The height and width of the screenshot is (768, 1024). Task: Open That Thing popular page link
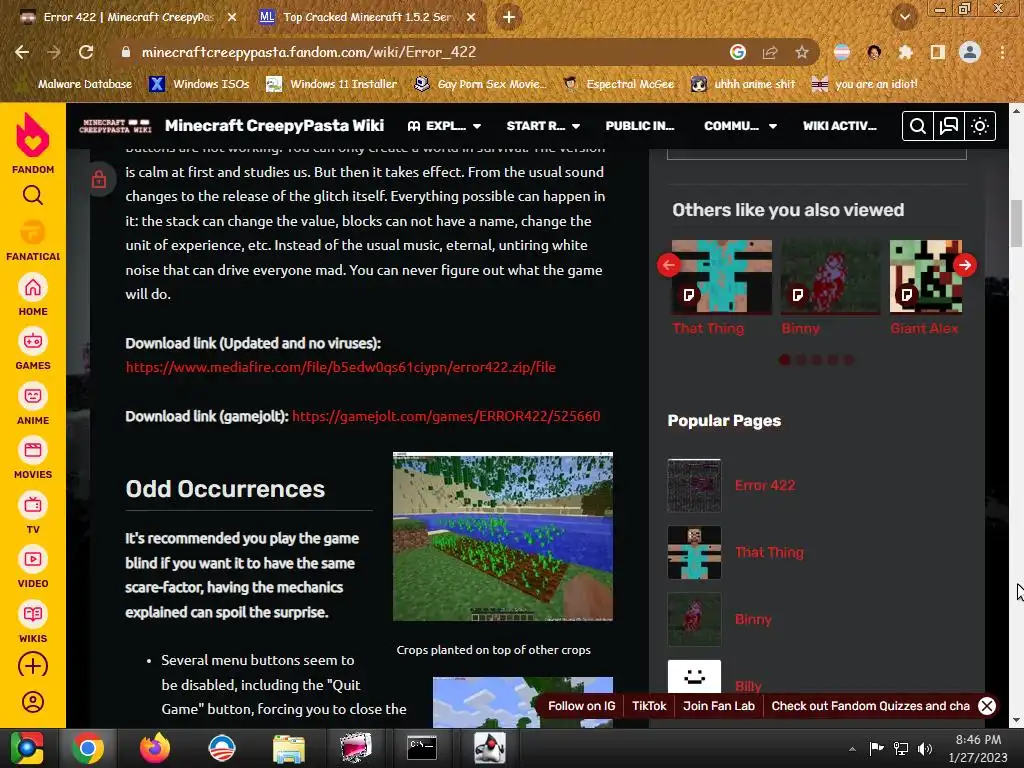click(769, 552)
